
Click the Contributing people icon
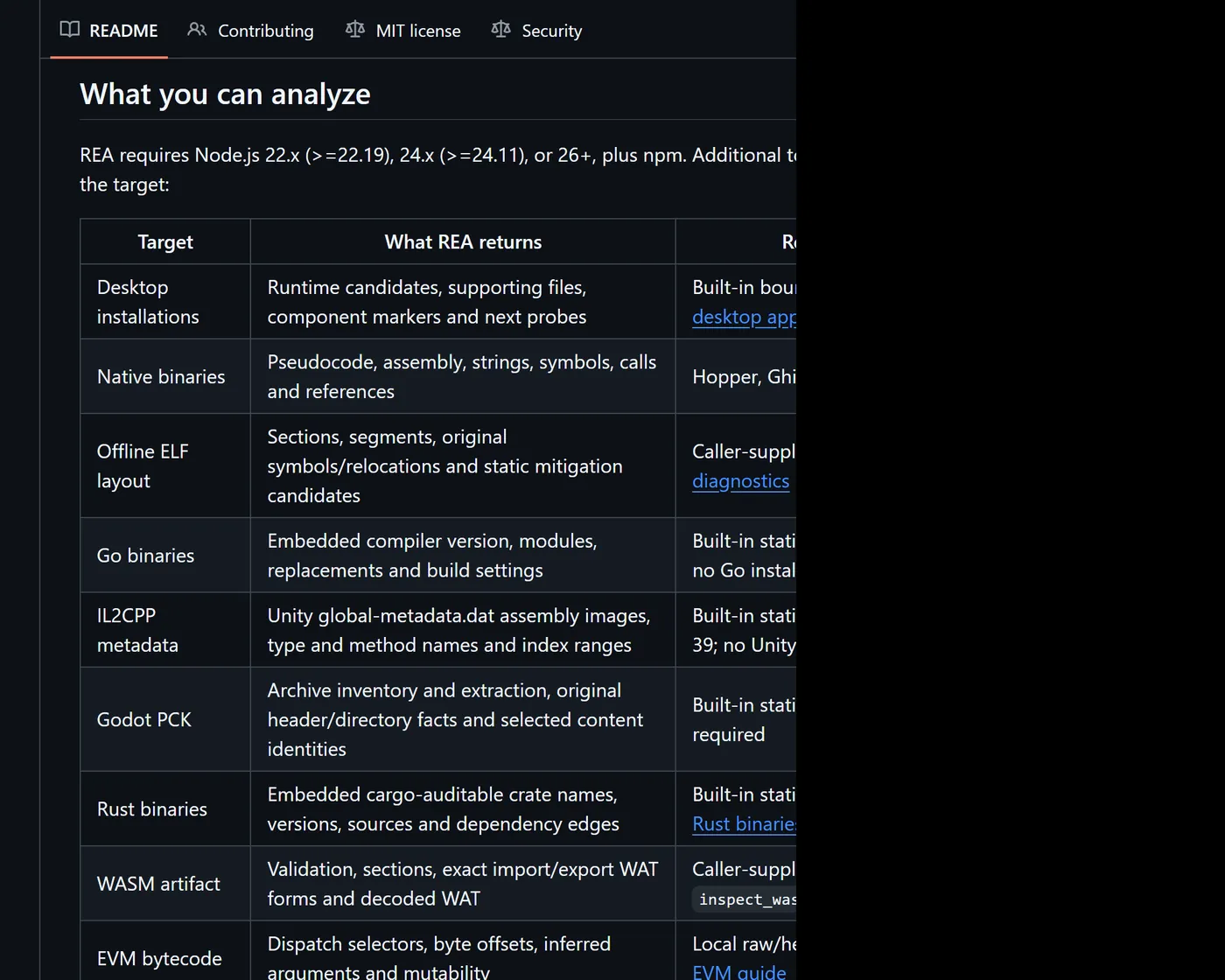(197, 30)
